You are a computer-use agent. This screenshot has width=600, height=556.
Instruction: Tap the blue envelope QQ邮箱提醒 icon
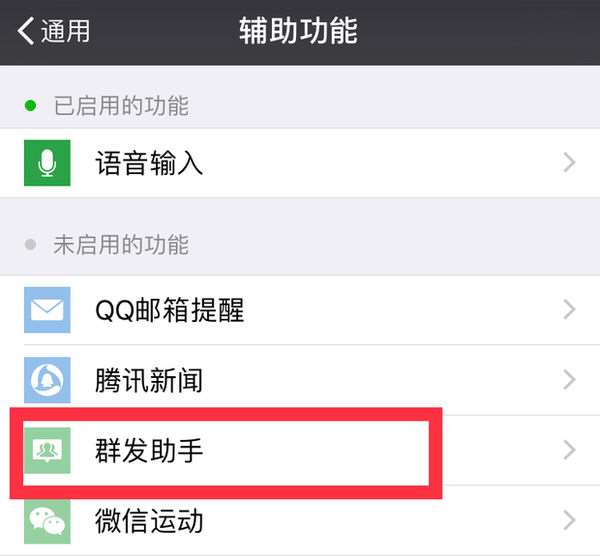tap(47, 310)
